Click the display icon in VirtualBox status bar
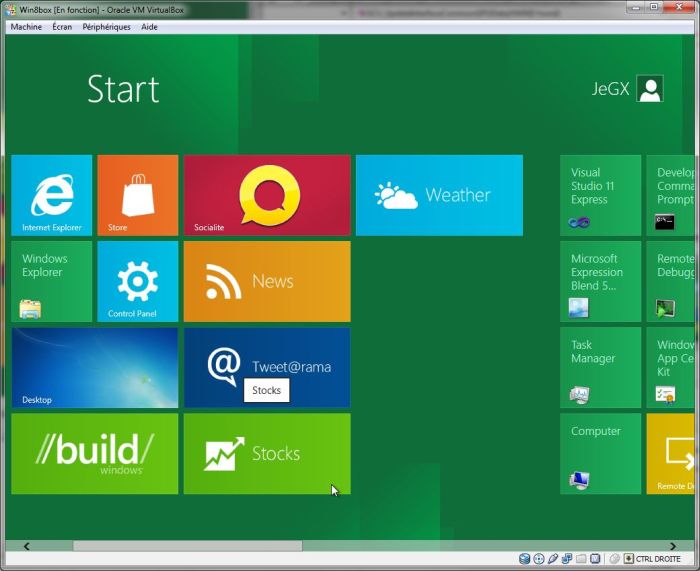The height and width of the screenshot is (571, 700). pos(595,558)
